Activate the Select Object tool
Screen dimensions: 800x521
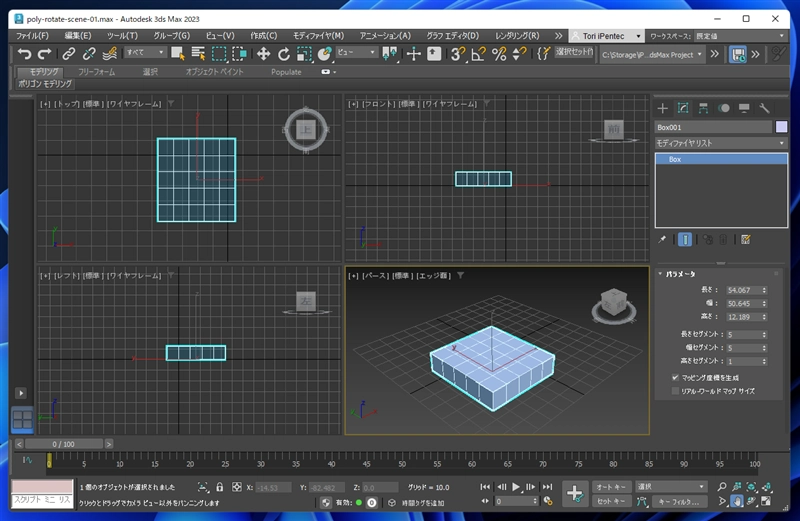[178, 54]
